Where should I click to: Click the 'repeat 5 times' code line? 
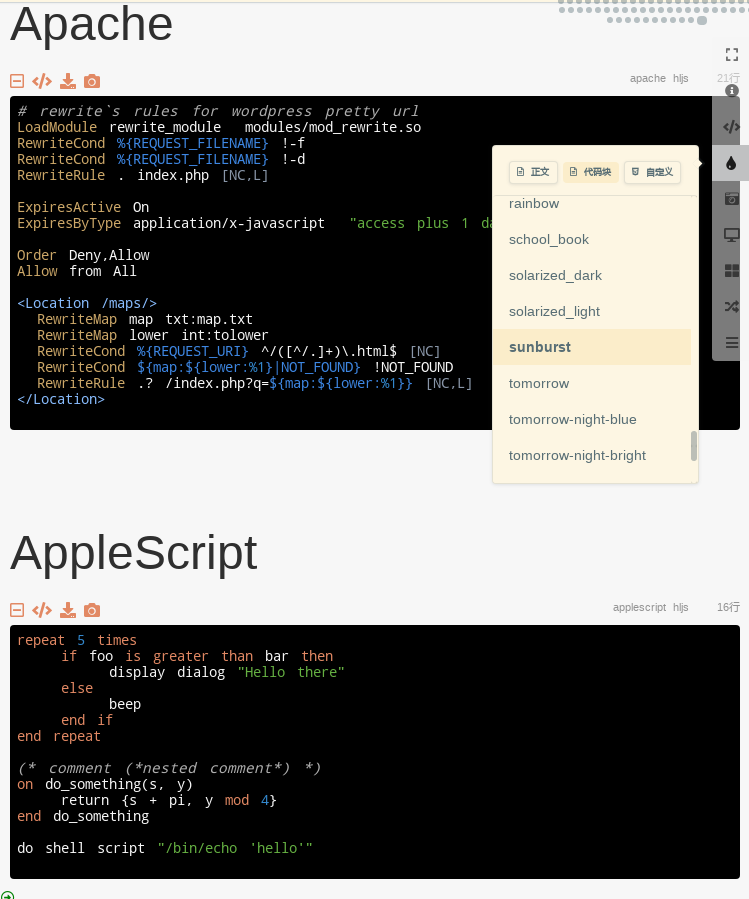(x=77, y=640)
